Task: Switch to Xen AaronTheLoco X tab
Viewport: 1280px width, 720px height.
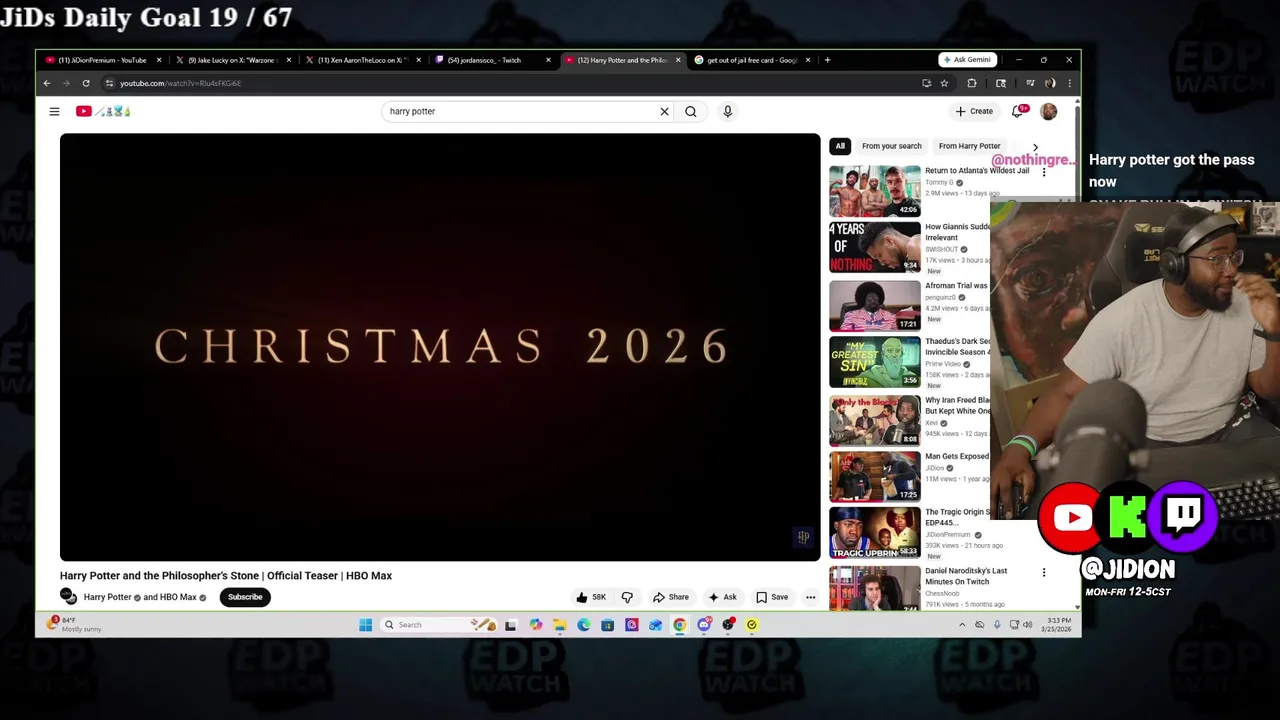Action: click(x=362, y=60)
